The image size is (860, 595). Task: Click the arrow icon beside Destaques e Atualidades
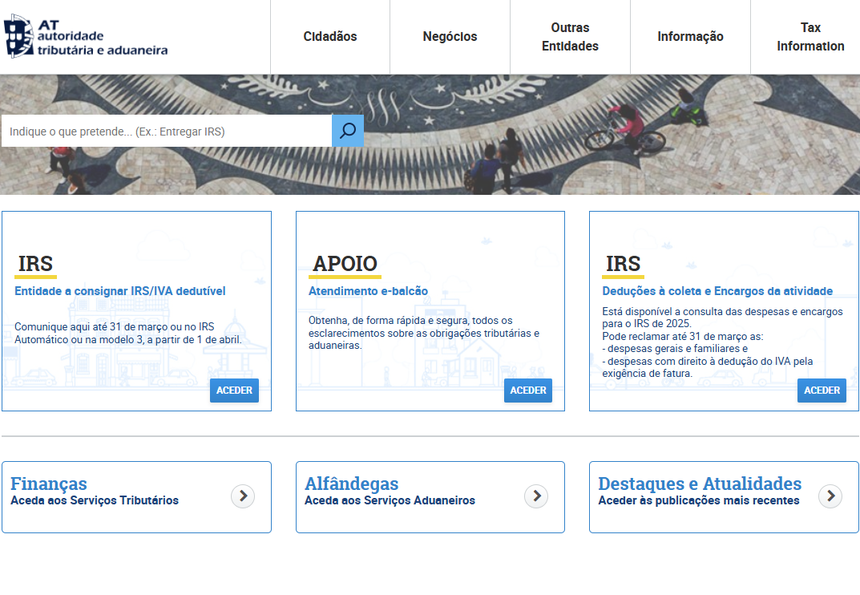[x=830, y=496]
